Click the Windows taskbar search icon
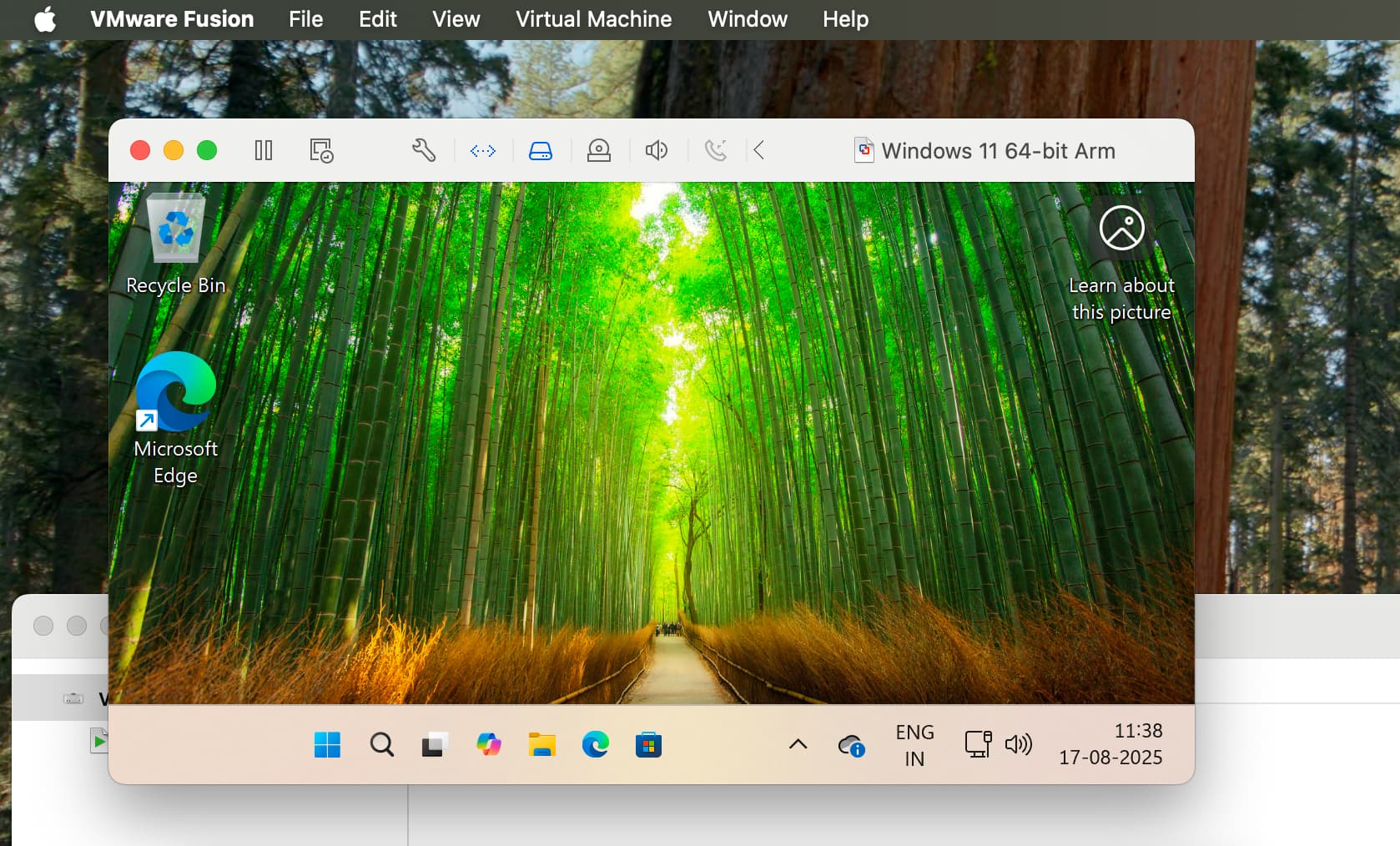This screenshot has height=846, width=1400. click(381, 744)
